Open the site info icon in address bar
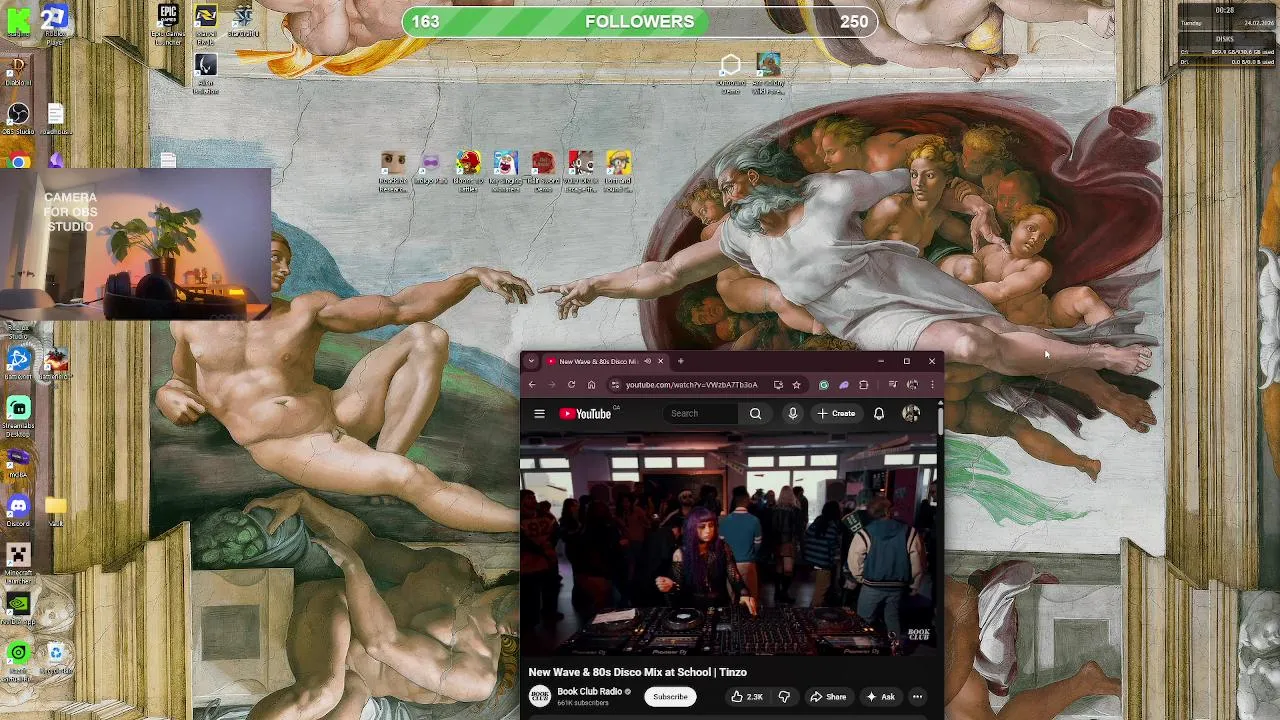This screenshot has height=720, width=1280. 615,384
